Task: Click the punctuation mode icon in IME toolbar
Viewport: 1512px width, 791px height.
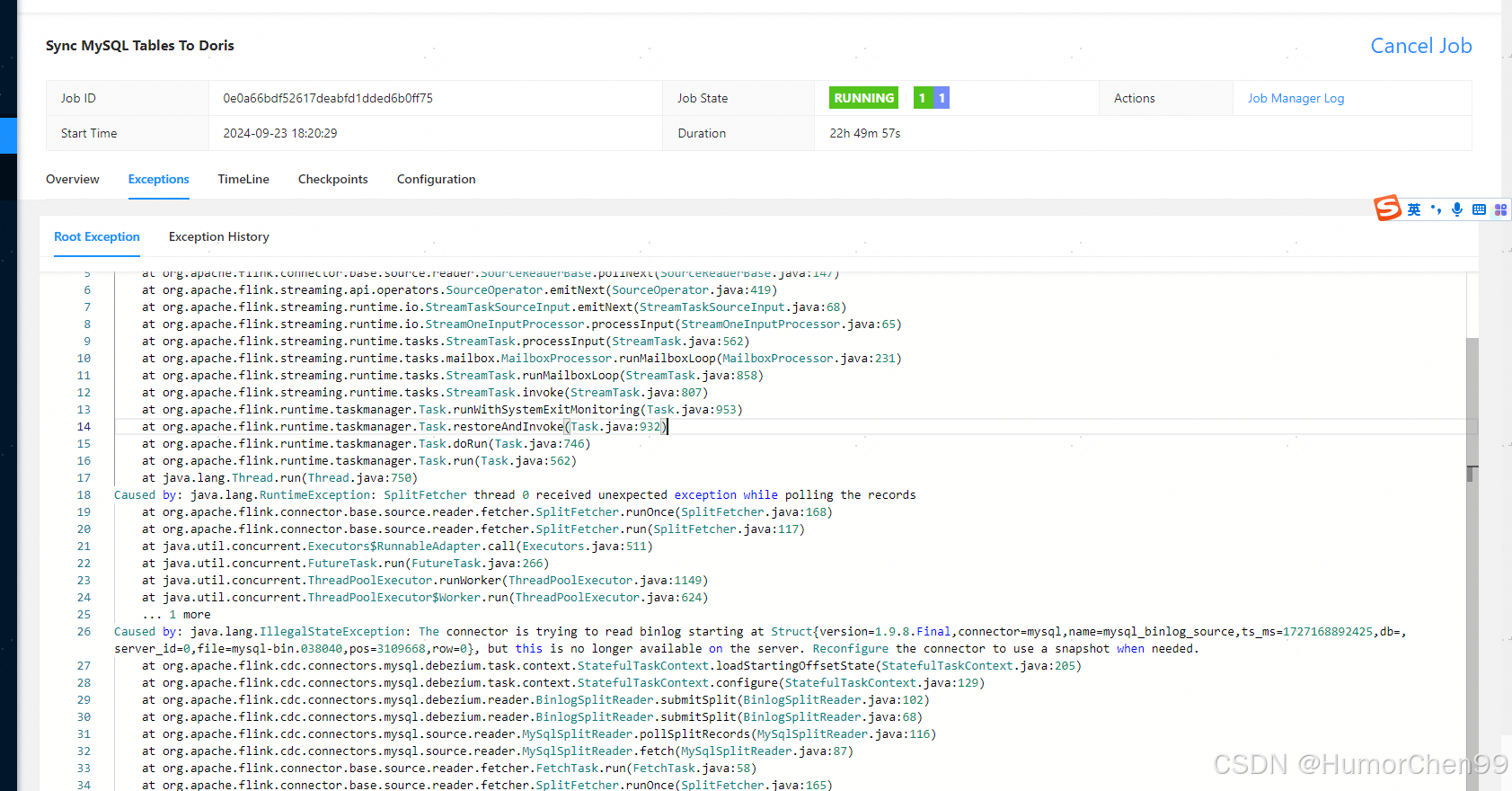Action: pos(1436,209)
